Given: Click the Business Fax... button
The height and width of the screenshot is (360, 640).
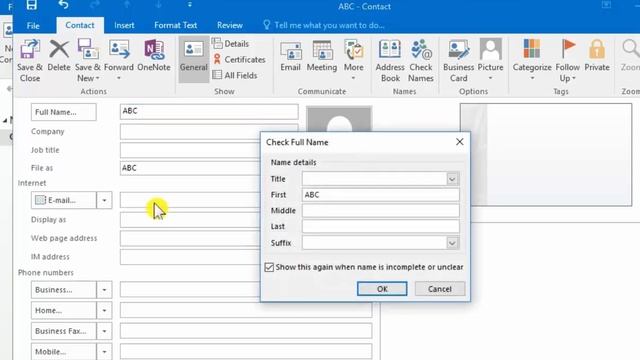Looking at the screenshot, I should (x=64, y=331).
